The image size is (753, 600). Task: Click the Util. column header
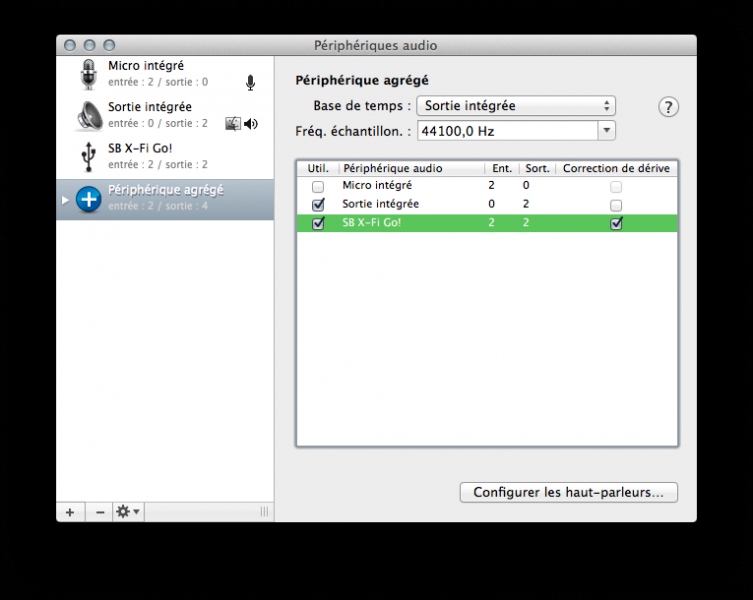point(318,168)
